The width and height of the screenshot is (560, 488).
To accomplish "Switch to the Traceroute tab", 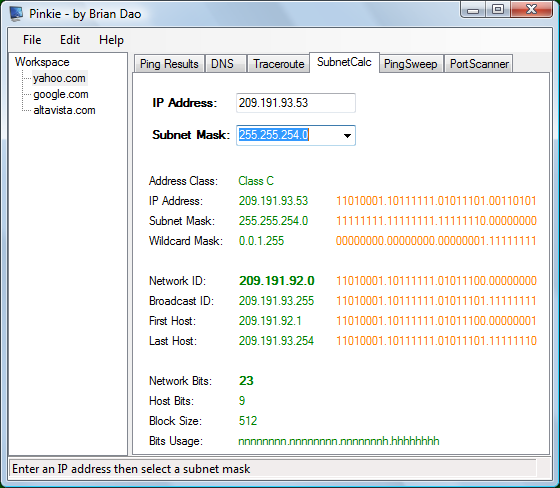I will point(278,64).
